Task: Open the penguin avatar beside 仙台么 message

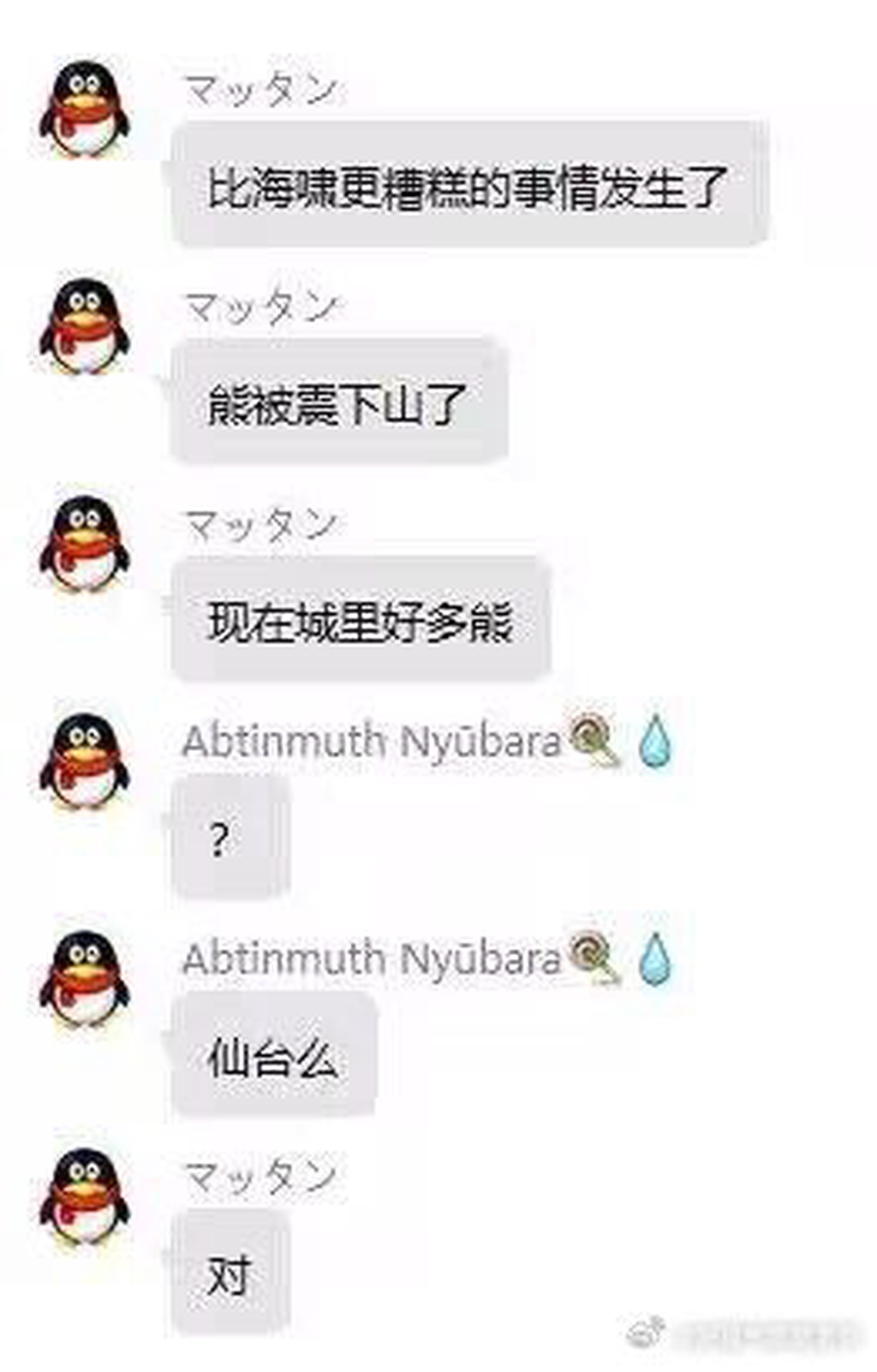Action: tap(84, 980)
